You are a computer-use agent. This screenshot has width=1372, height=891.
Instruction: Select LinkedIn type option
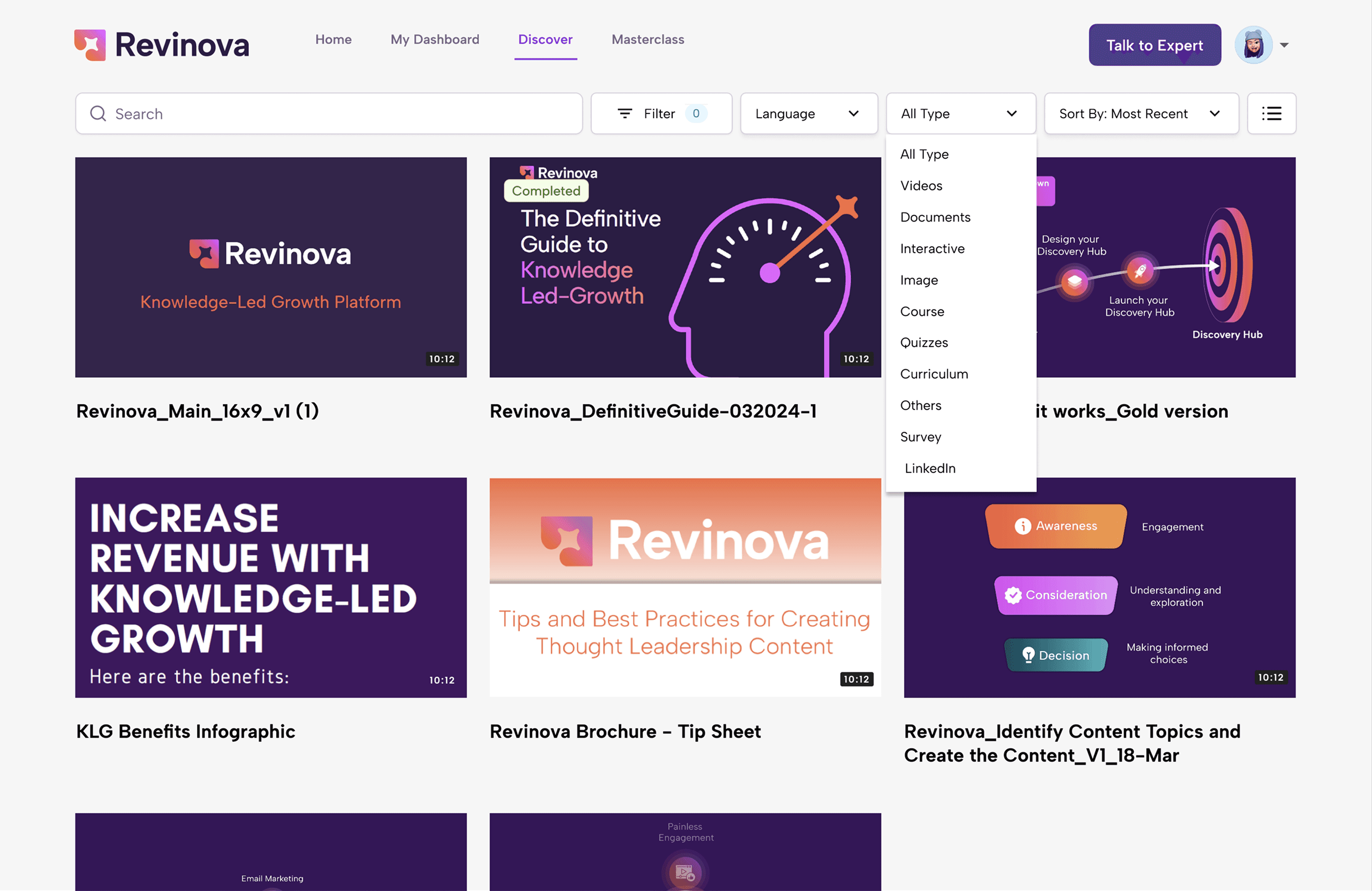(x=929, y=468)
